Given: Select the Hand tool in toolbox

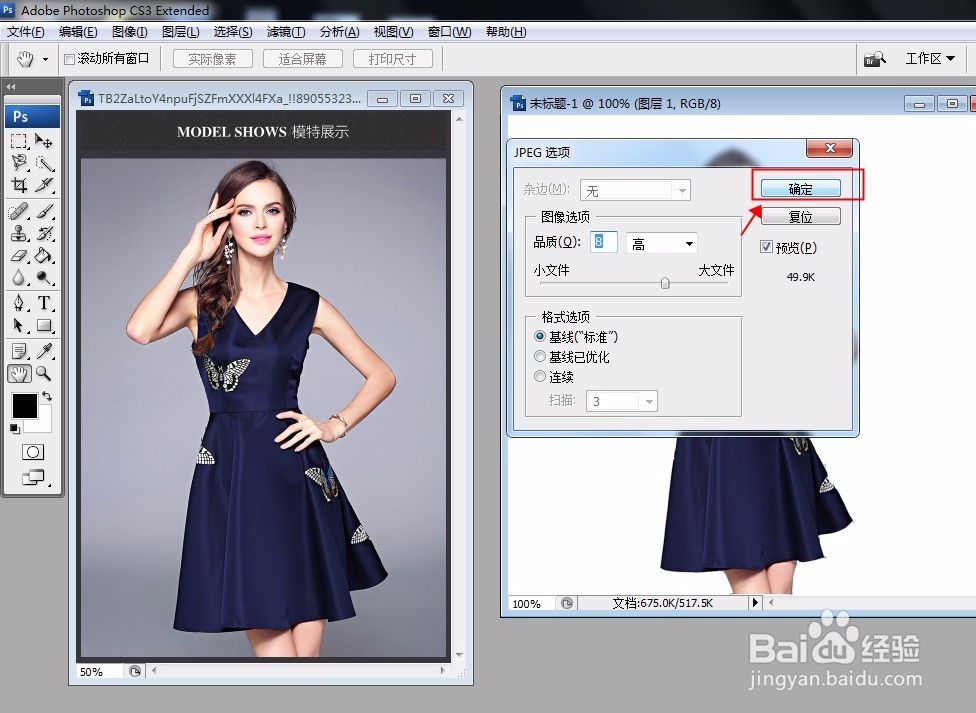Looking at the screenshot, I should pyautogui.click(x=19, y=374).
